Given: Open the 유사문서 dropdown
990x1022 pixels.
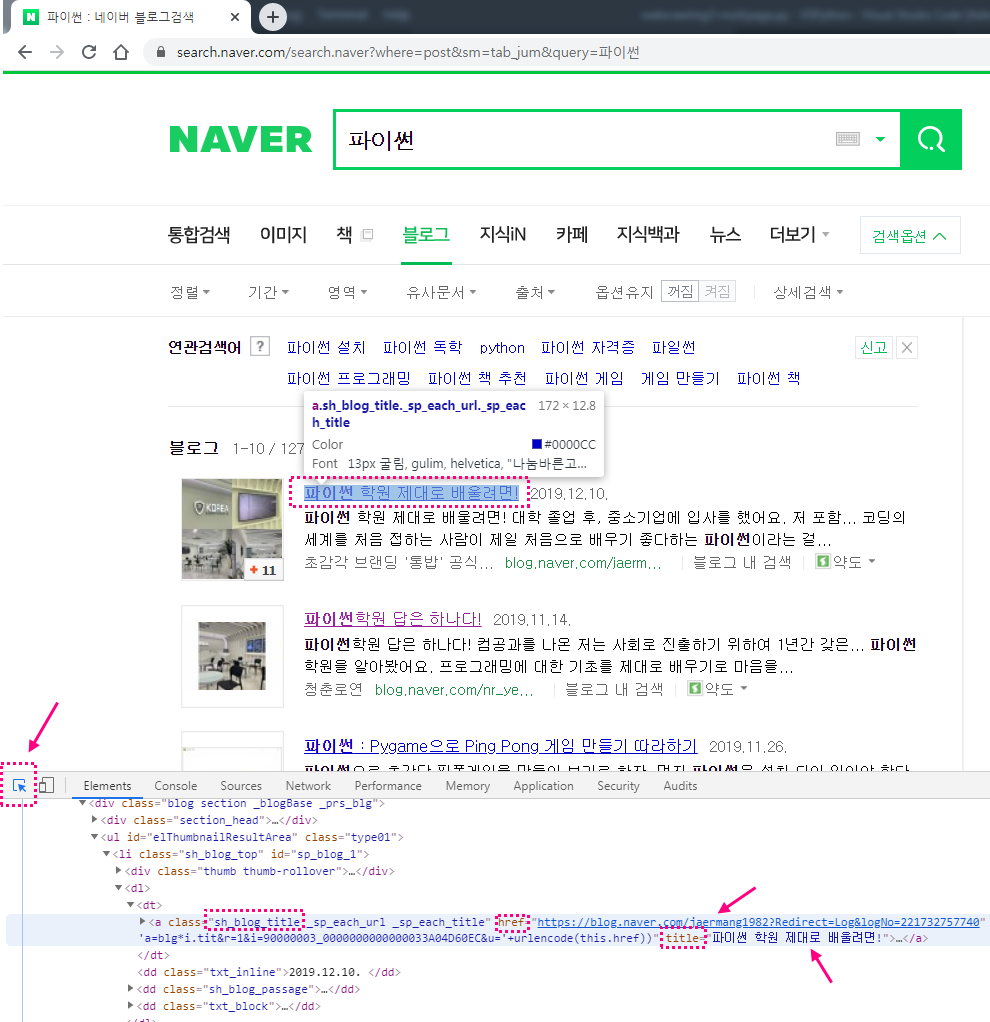Looking at the screenshot, I should pos(441,293).
